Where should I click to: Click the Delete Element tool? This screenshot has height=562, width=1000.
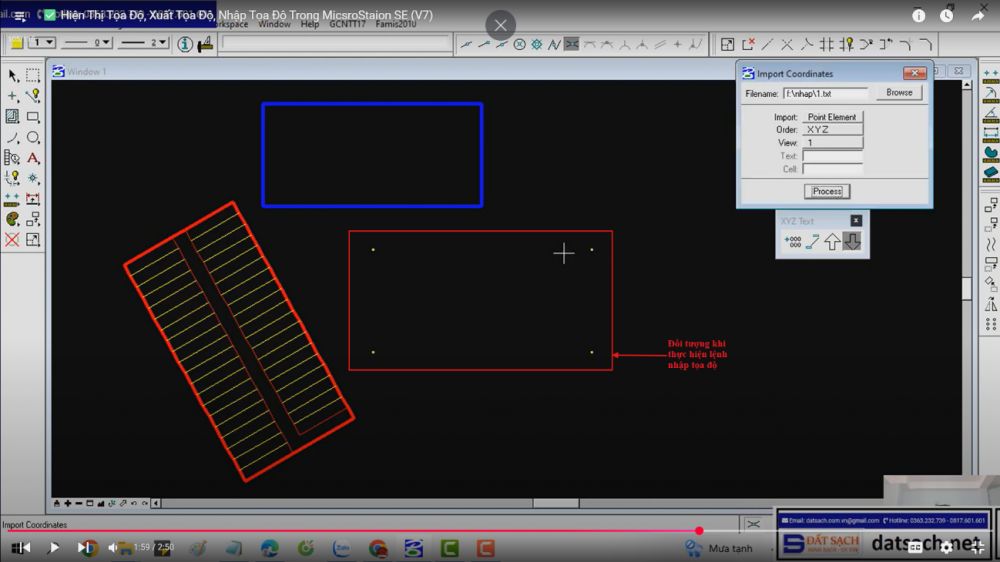point(12,240)
